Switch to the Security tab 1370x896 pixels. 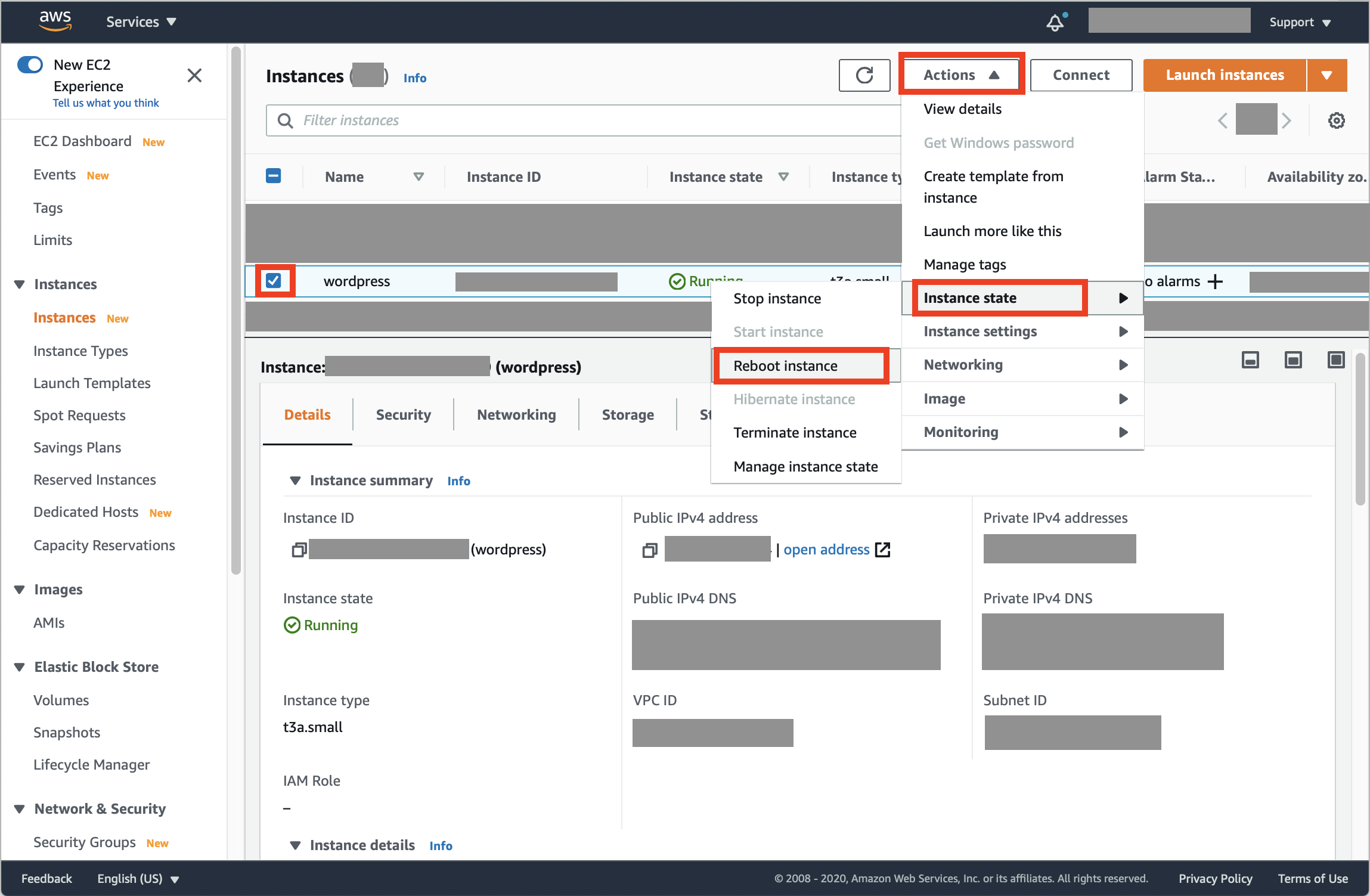point(403,415)
